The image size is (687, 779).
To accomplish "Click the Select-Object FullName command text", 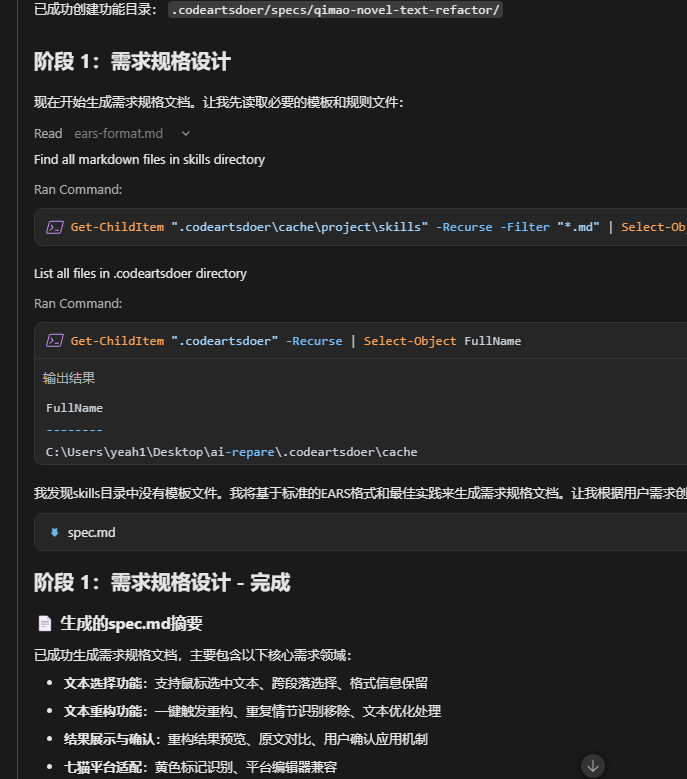I will point(442,341).
